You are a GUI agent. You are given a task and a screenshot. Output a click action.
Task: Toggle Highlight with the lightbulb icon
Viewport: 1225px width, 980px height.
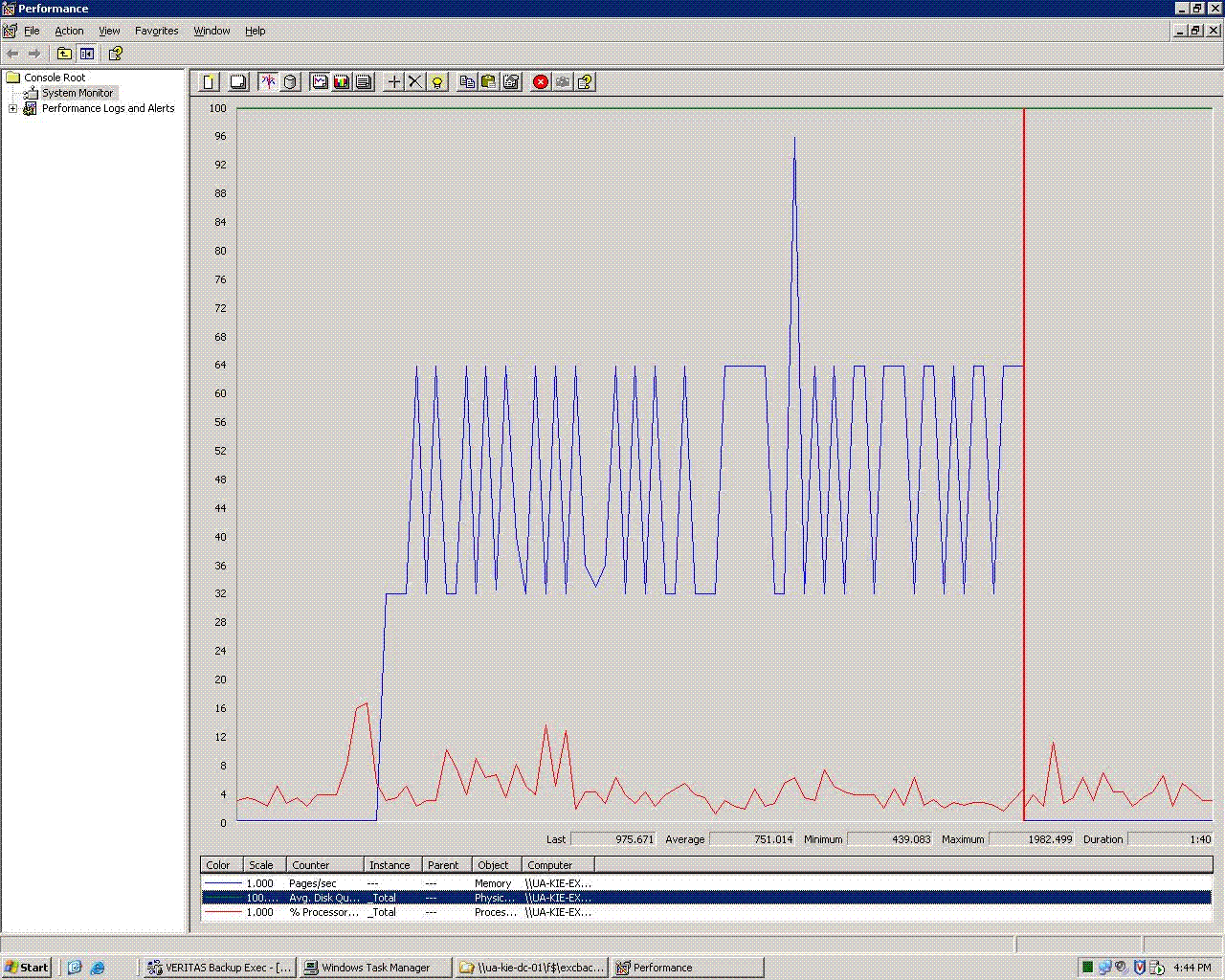[437, 82]
